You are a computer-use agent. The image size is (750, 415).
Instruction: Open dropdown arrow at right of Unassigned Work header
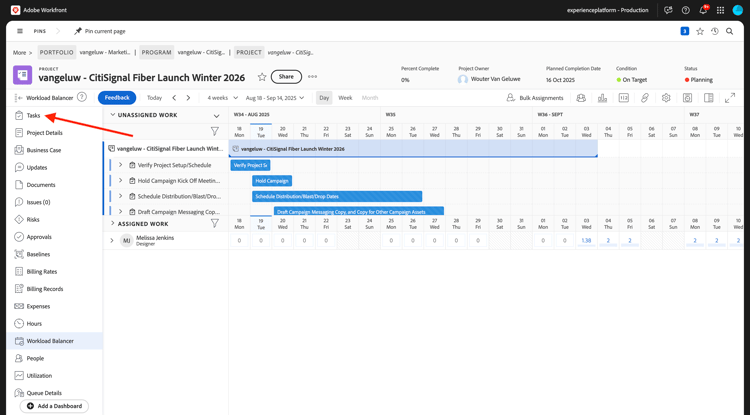pyautogui.click(x=216, y=116)
